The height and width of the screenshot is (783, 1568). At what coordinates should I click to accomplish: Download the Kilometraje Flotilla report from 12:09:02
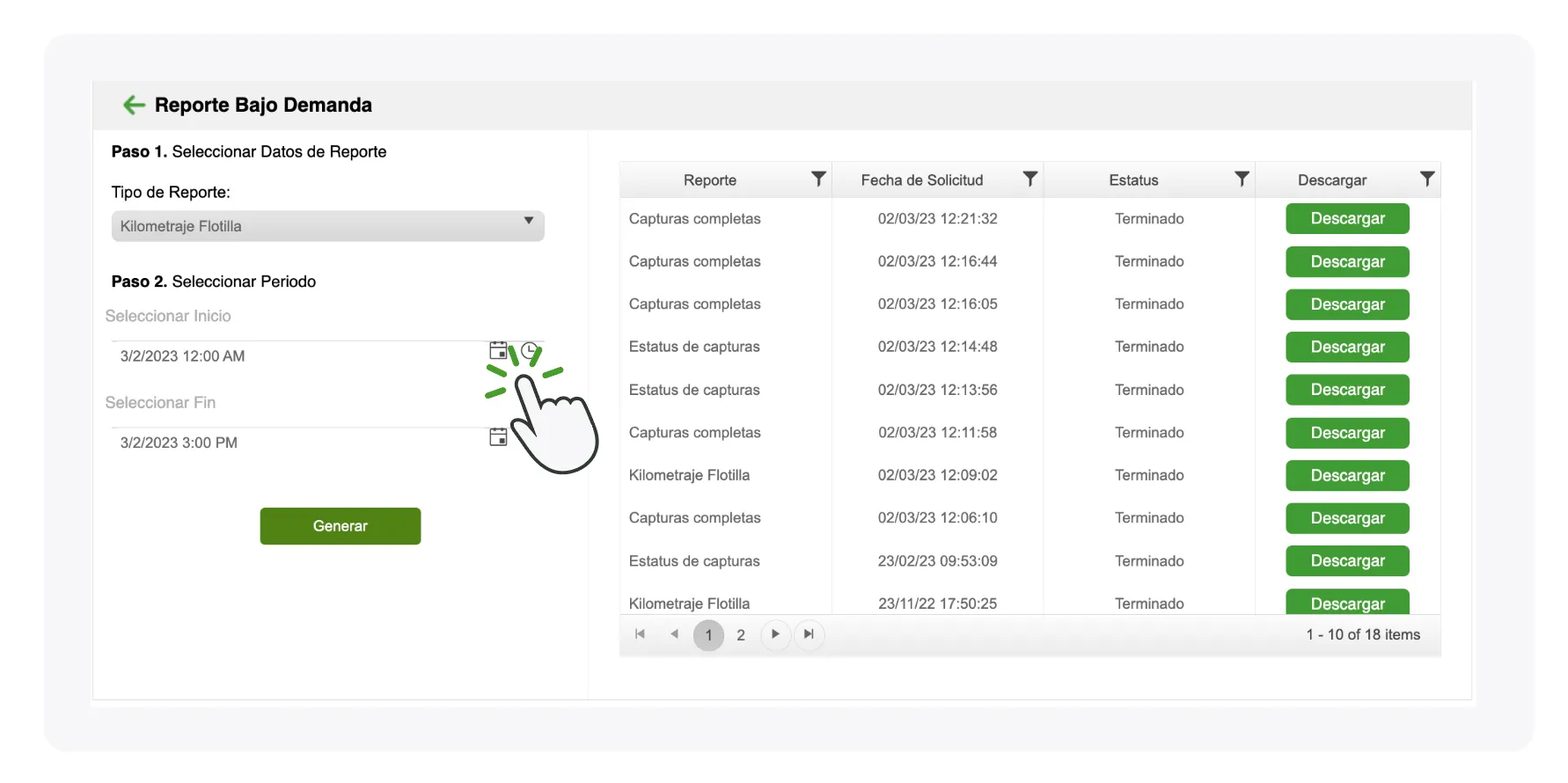coord(1347,475)
